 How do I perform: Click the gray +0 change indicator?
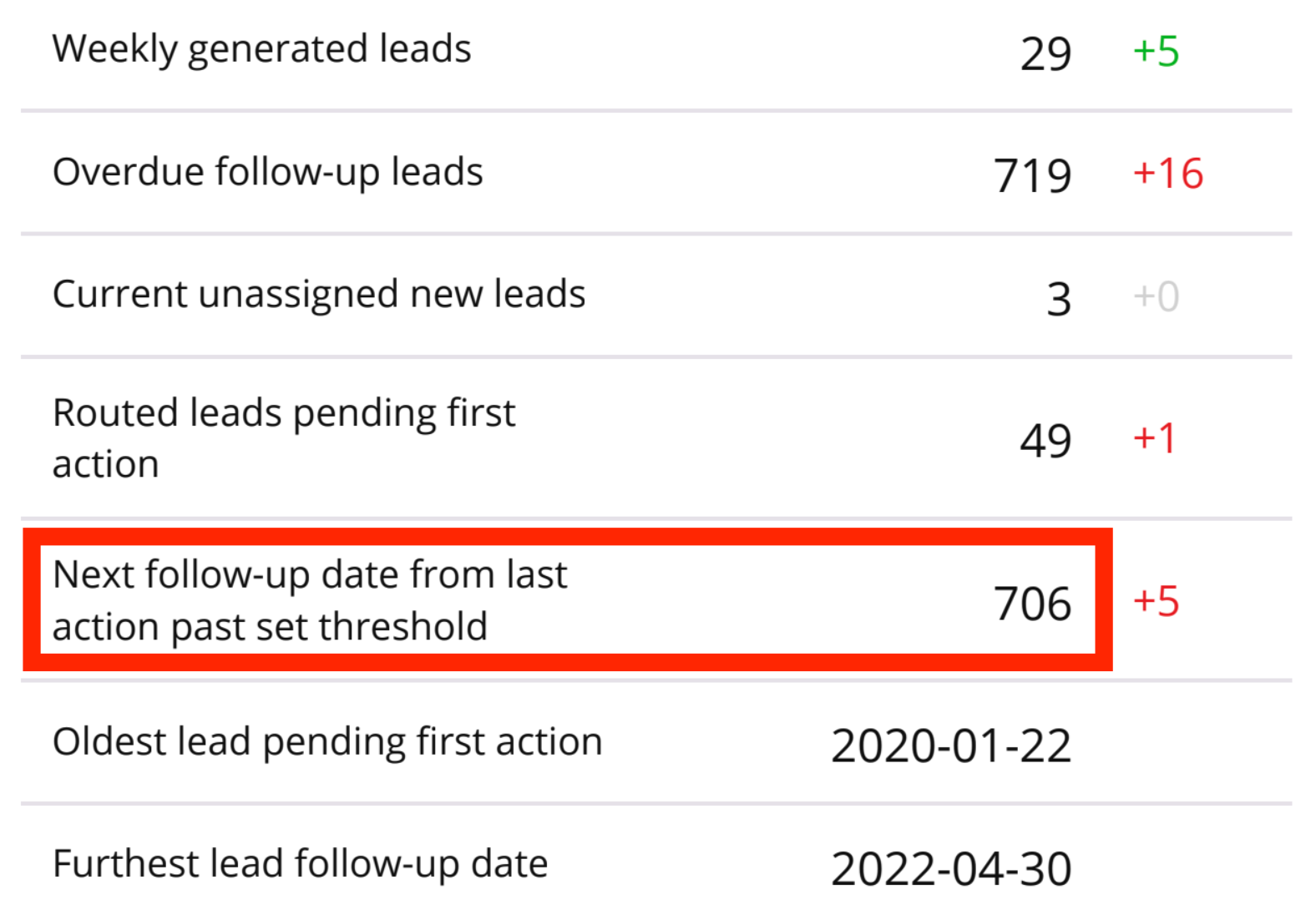coord(1156,297)
